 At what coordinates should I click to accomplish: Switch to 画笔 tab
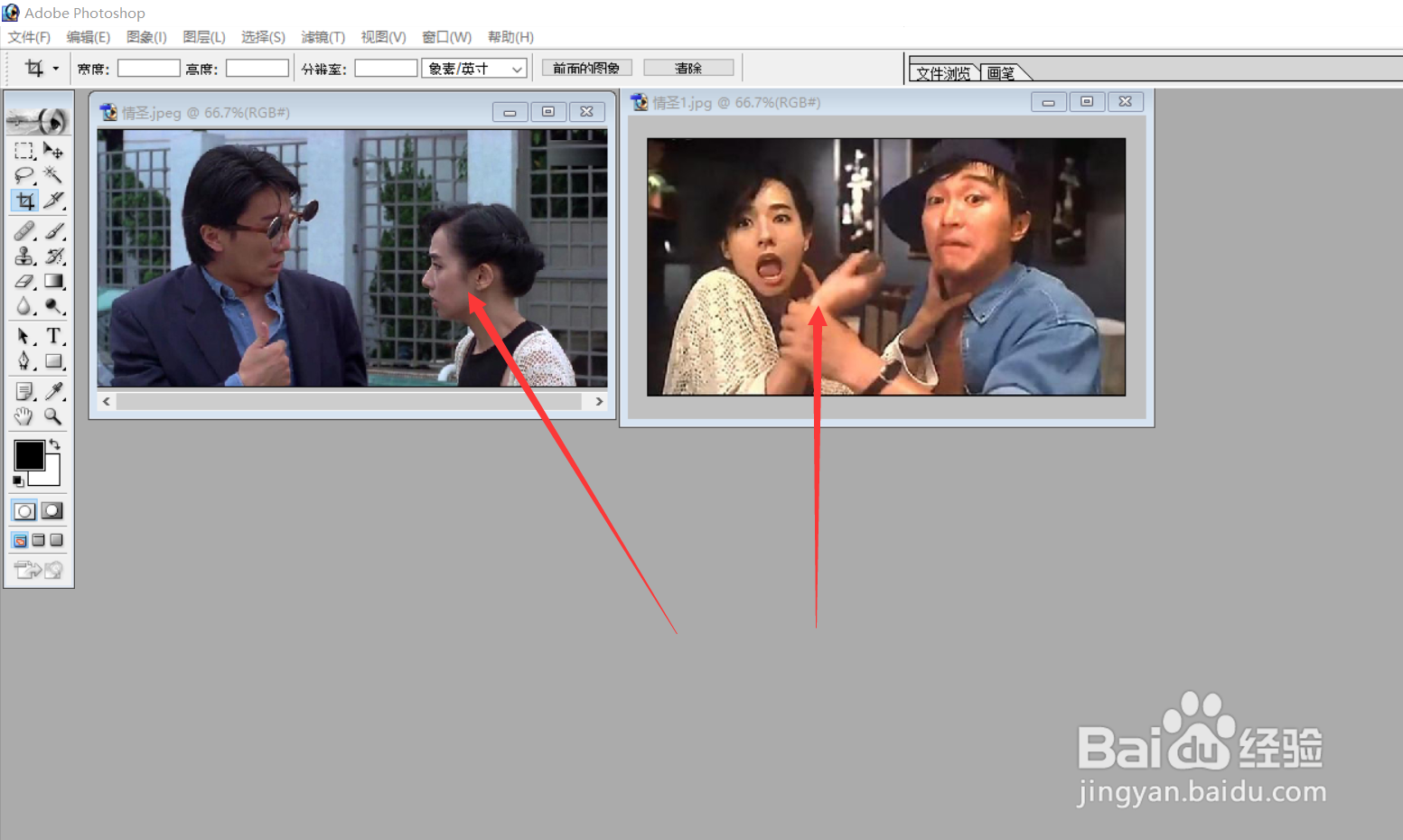pyautogui.click(x=1001, y=73)
